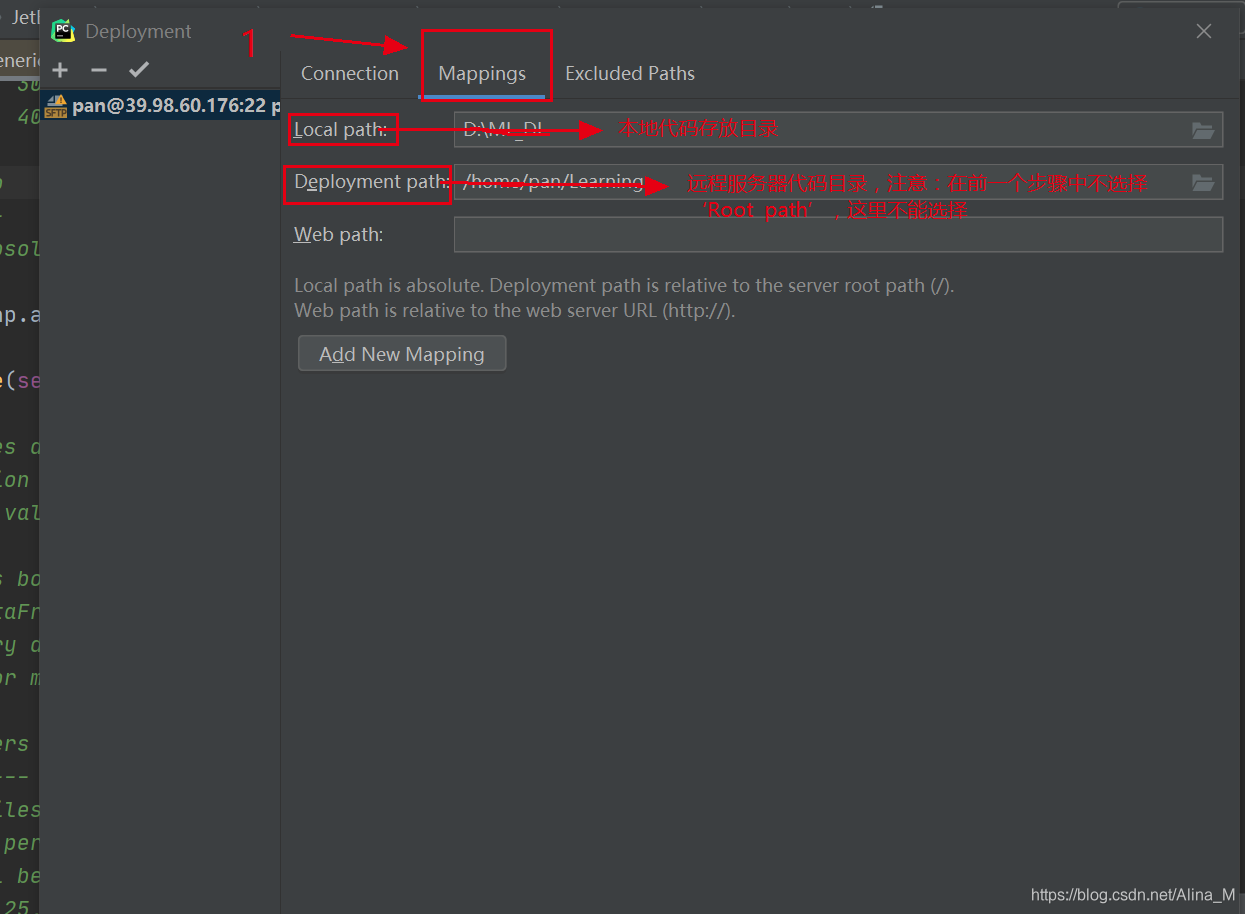Image resolution: width=1245 pixels, height=914 pixels.
Task: Open the Excluded Paths tab
Action: [x=630, y=73]
